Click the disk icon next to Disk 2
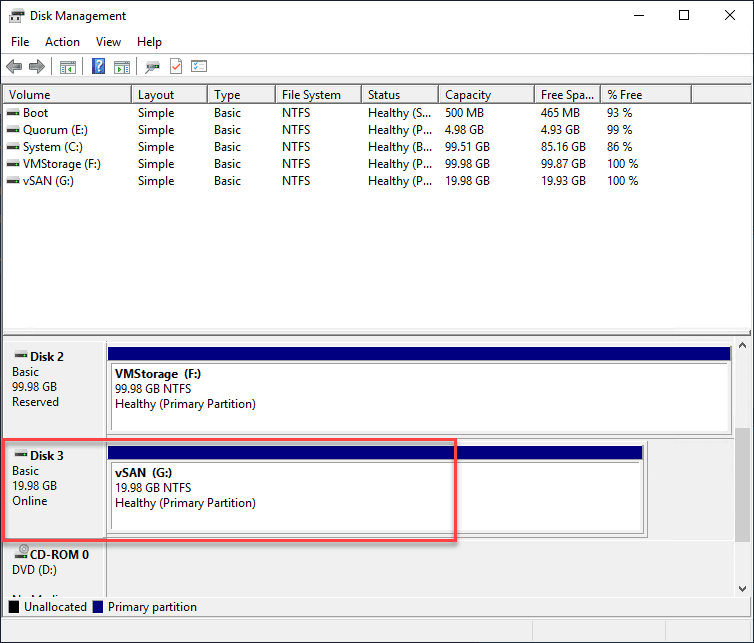Image resolution: width=754 pixels, height=643 pixels. point(21,355)
